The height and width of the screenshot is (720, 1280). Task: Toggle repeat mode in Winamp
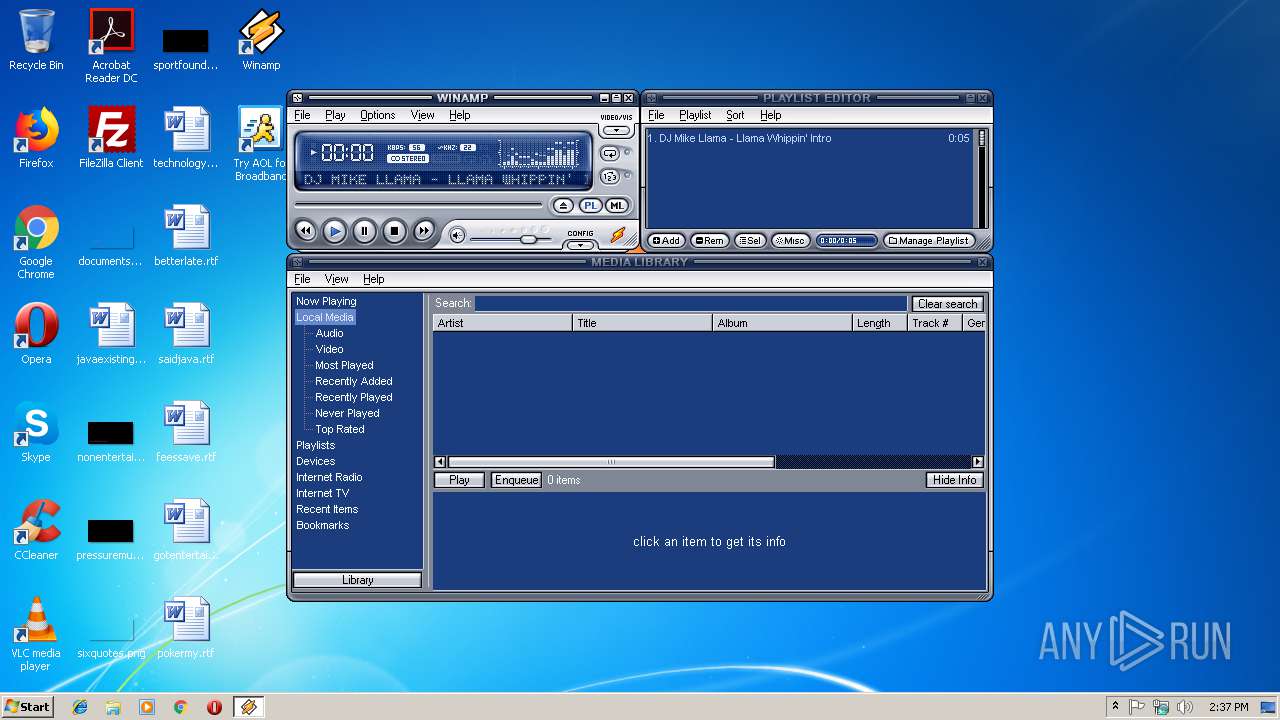click(609, 153)
